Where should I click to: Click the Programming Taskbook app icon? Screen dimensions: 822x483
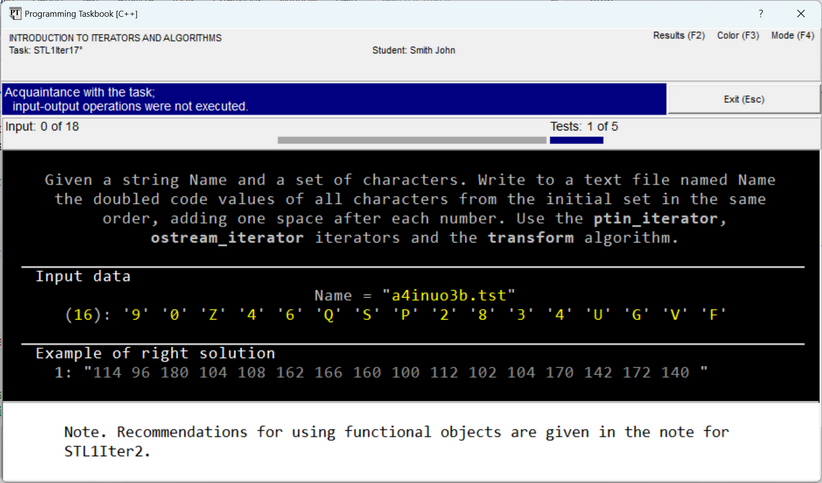pyautogui.click(x=15, y=14)
